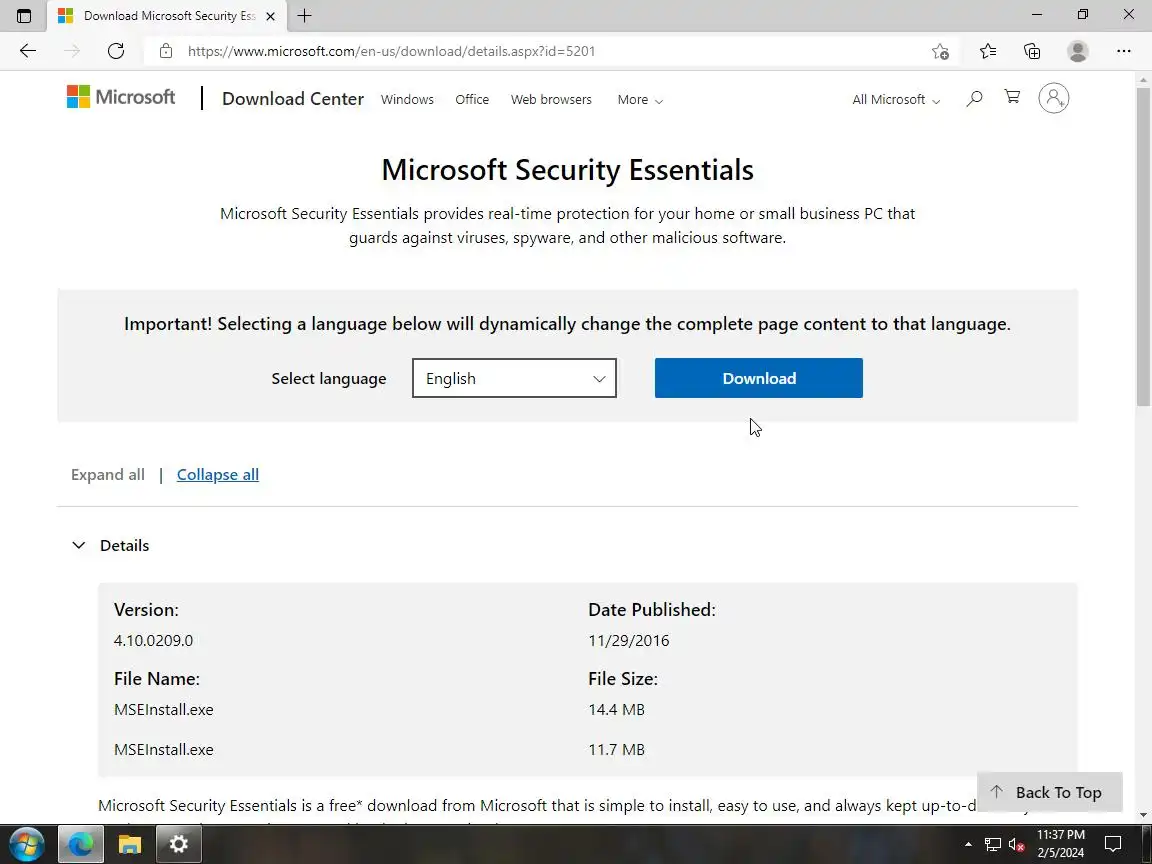Viewport: 1152px width, 864px height.
Task: Open the Office navigation item
Action: click(472, 100)
